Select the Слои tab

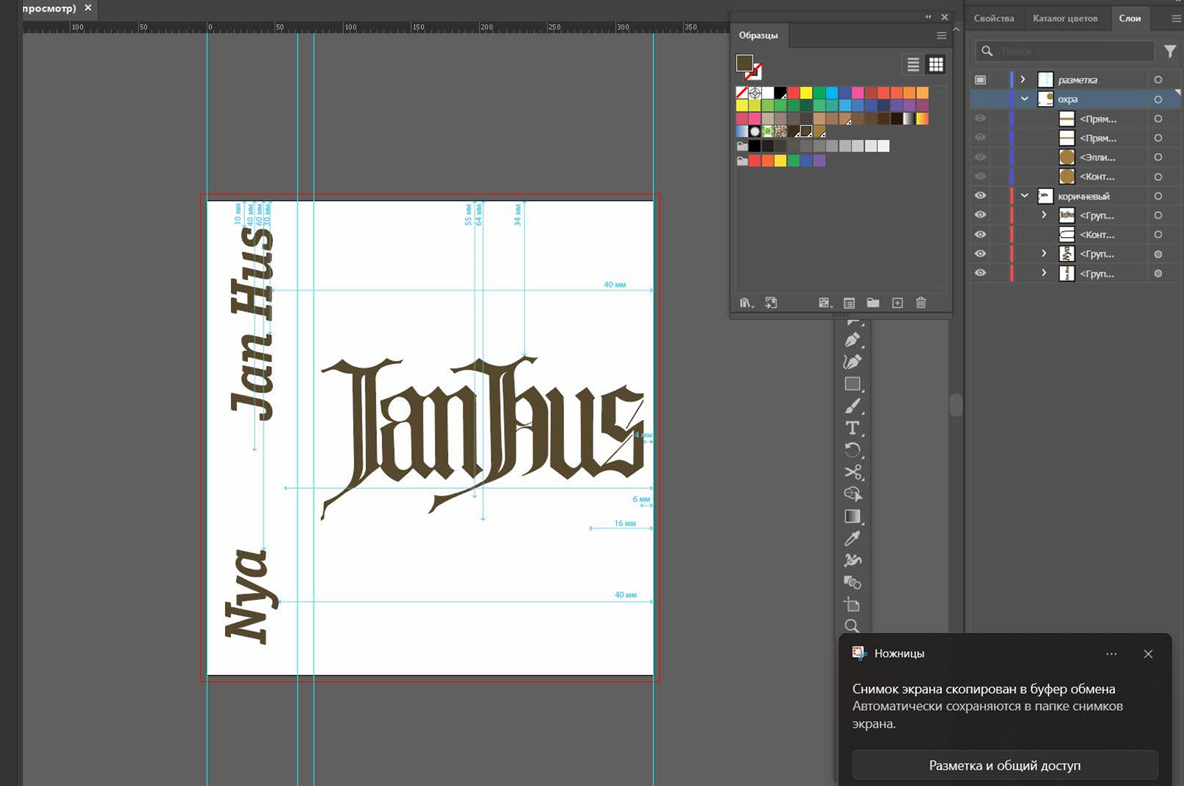(x=1130, y=18)
